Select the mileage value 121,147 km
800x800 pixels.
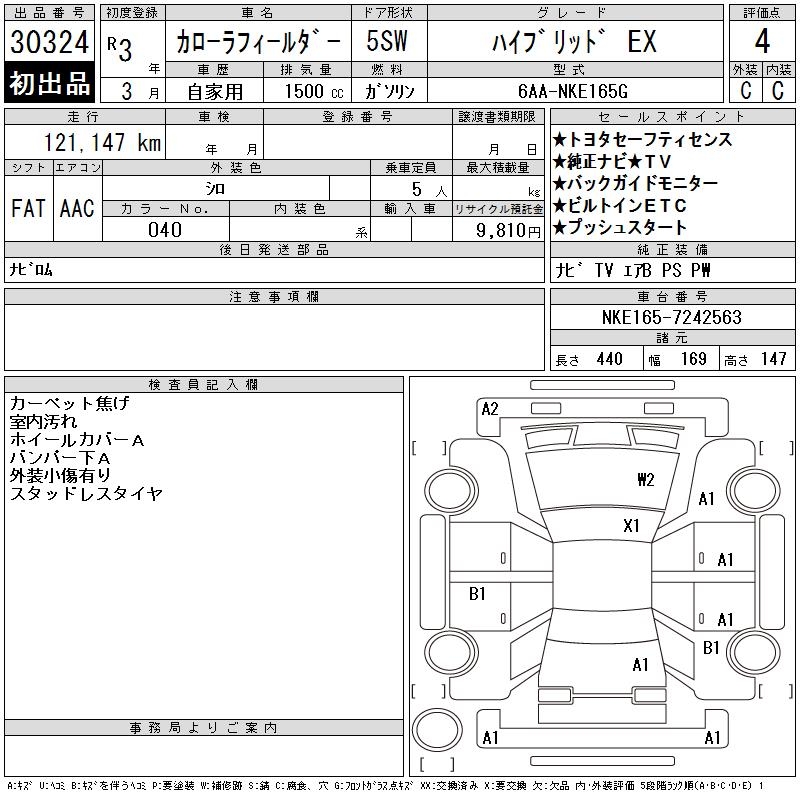click(x=88, y=143)
